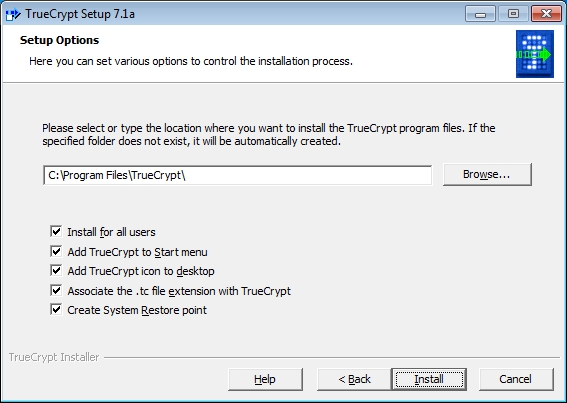The height and width of the screenshot is (403, 567).
Task: Click the TrueCrypt Installer label at the bottom
Action: [x=54, y=357]
